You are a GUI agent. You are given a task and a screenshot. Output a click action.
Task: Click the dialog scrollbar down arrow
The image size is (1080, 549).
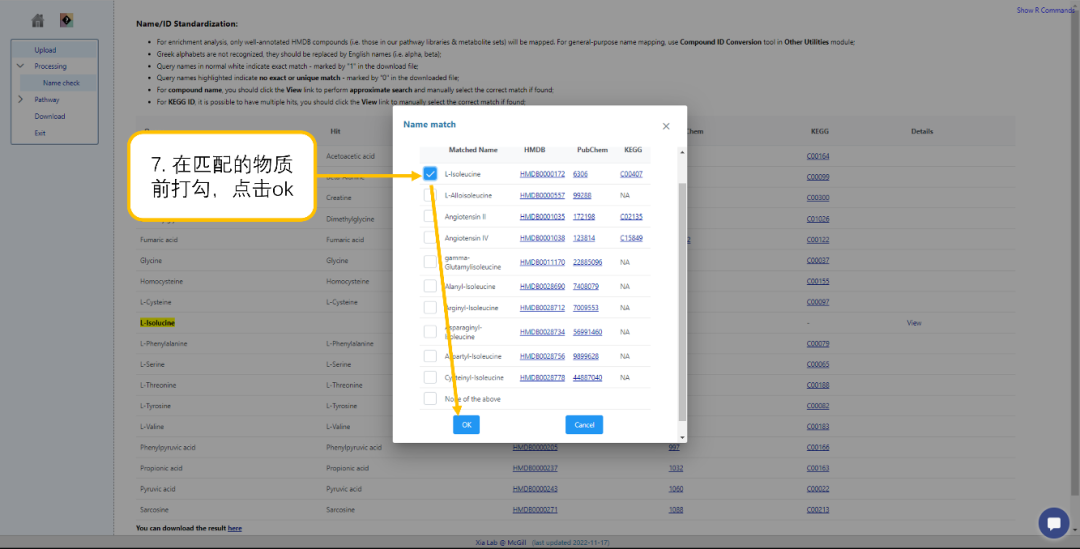point(682,437)
